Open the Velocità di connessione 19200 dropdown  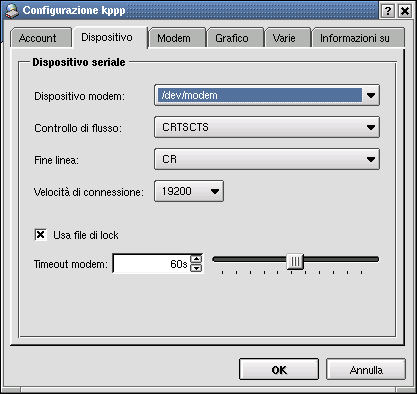(x=189, y=191)
